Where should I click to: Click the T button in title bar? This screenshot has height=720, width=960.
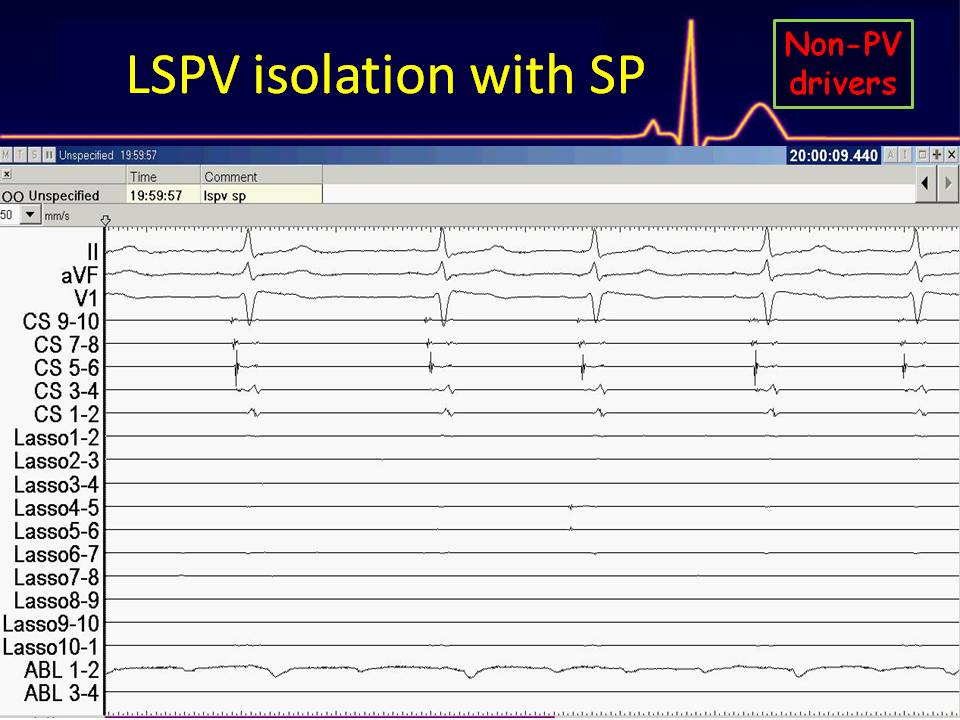(x=21, y=155)
